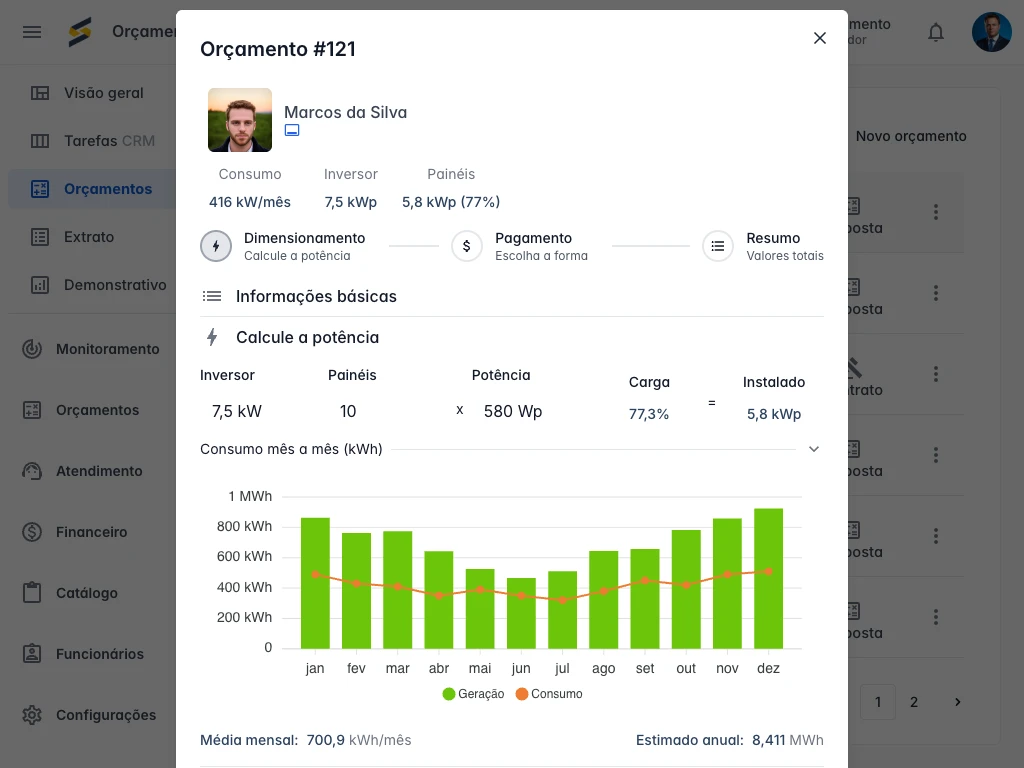Click the Dimensionamento lightning step icon
The image size is (1024, 768).
pyautogui.click(x=216, y=246)
